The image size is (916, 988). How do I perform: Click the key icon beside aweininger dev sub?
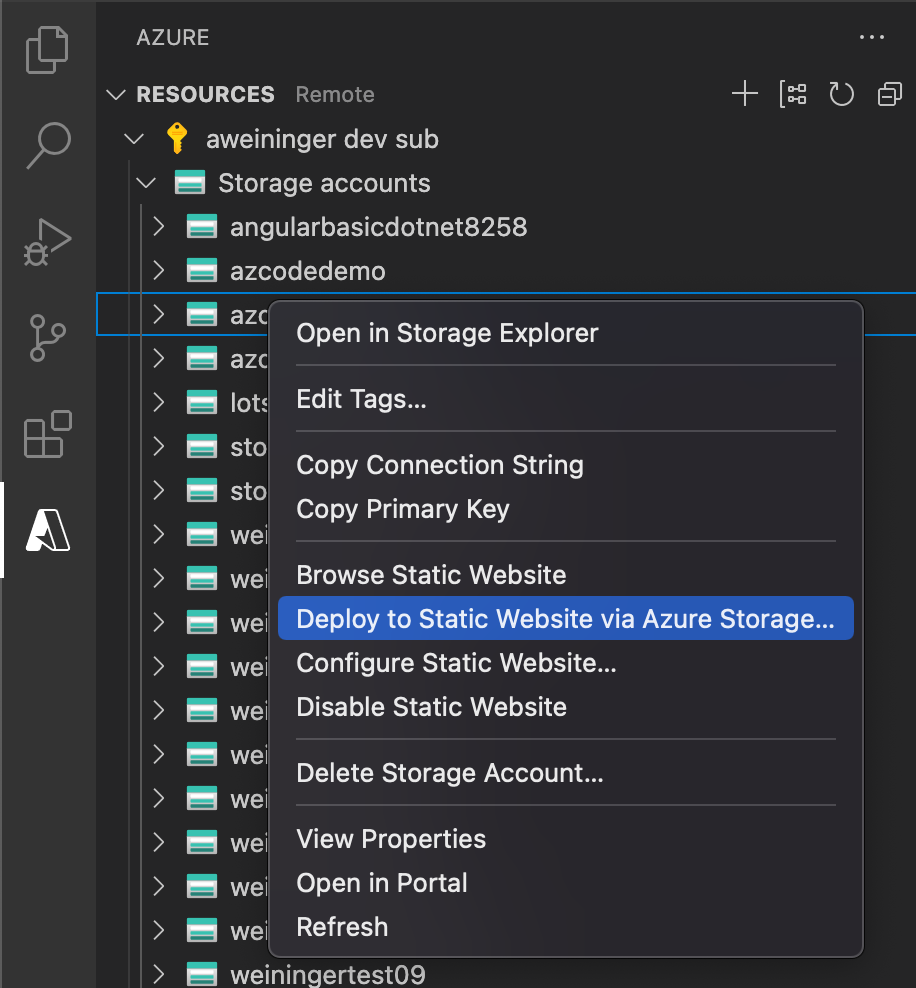pyautogui.click(x=177, y=138)
